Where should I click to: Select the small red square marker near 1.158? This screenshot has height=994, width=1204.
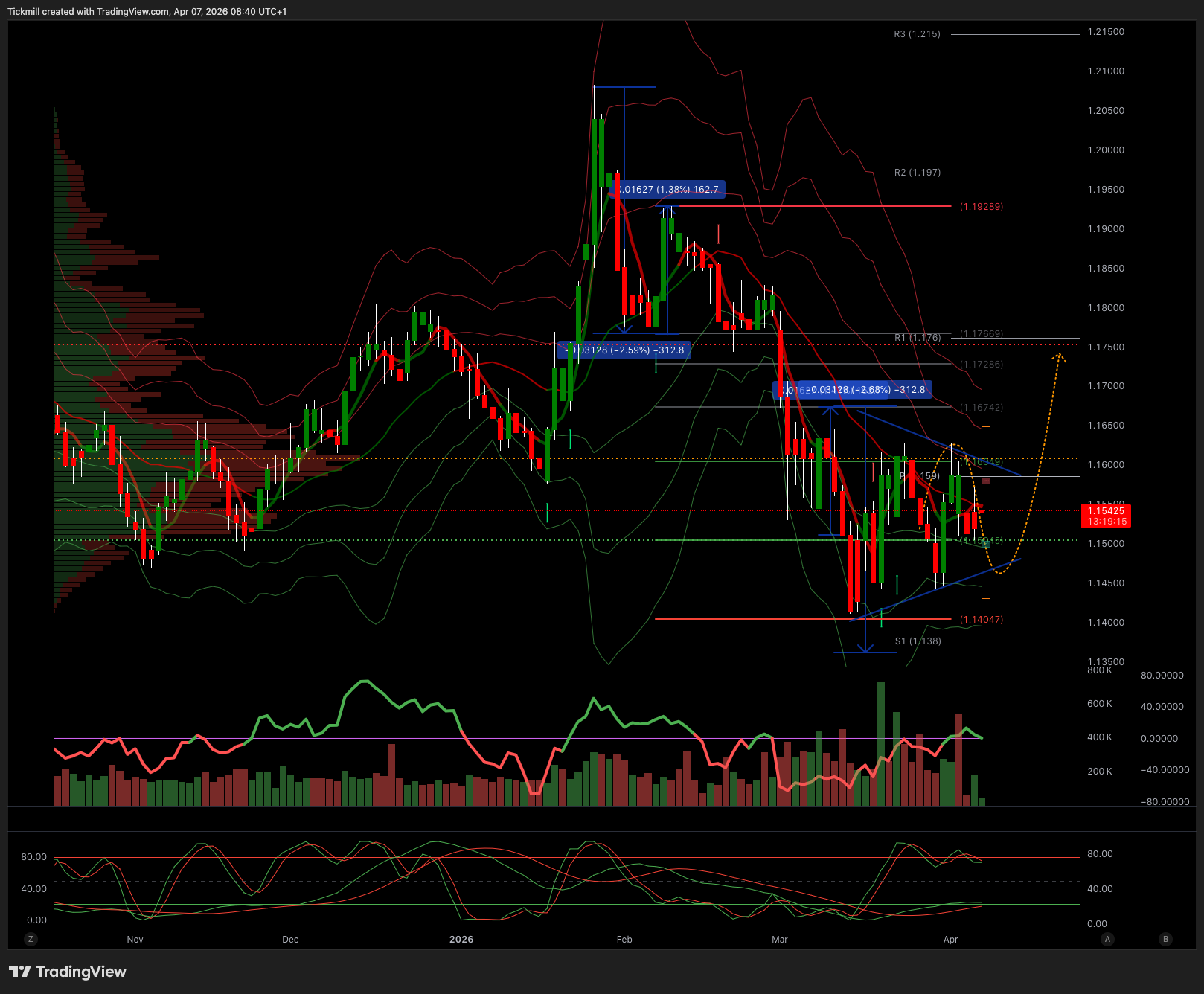(x=986, y=481)
